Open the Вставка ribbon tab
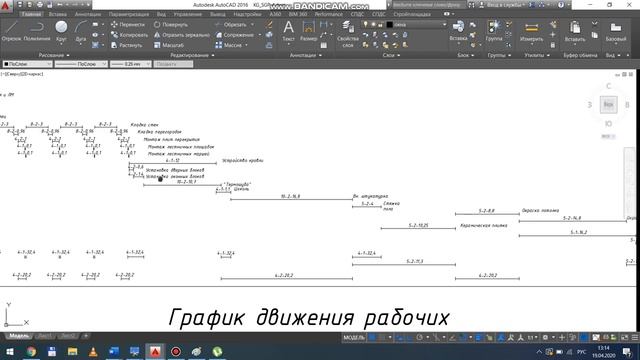Screen dimensions: 640x360 [58, 14]
